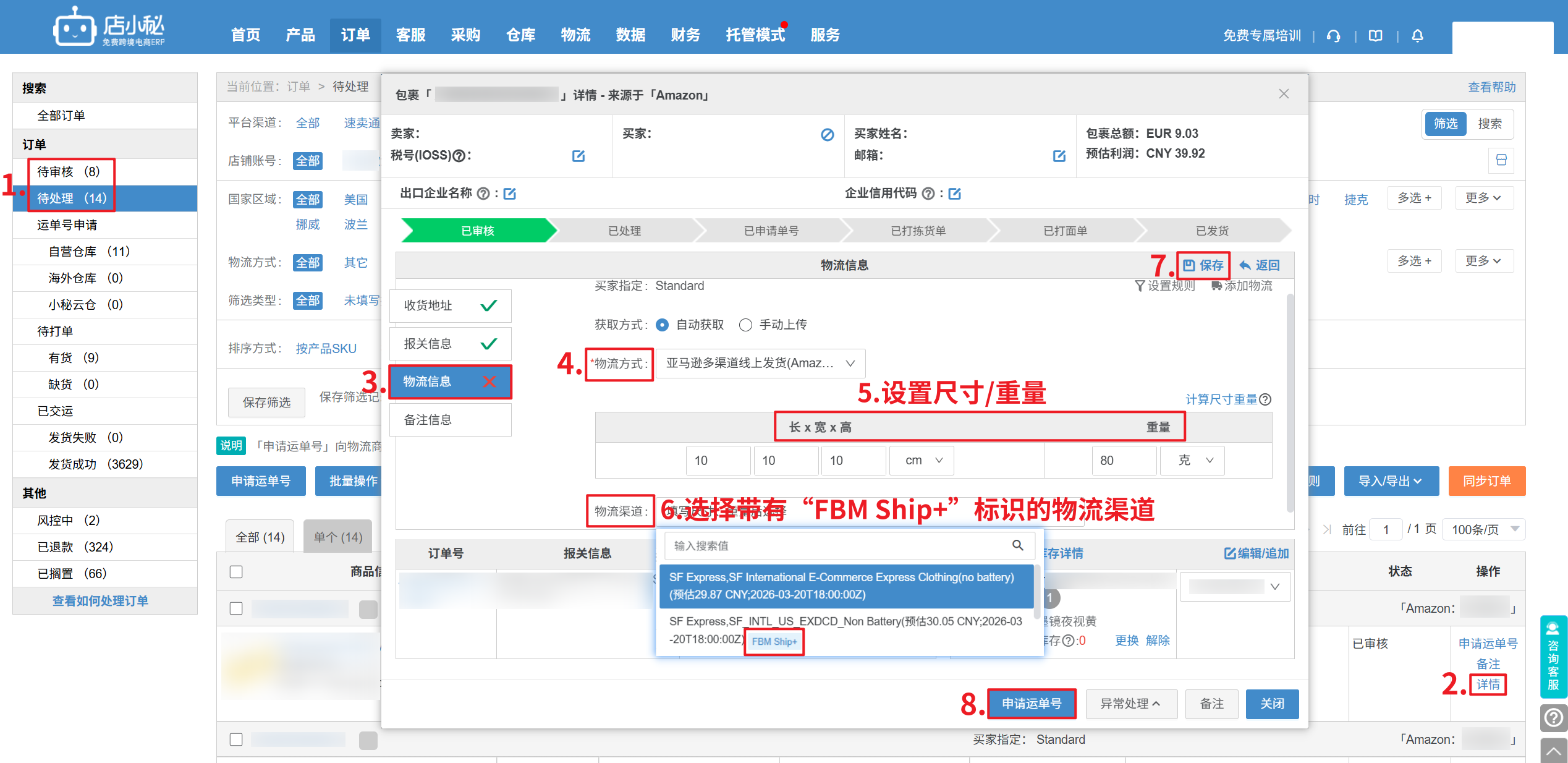Click search magnifier in channel dropdown
Screen dimensions: 1568x763
pyautogui.click(x=1017, y=545)
